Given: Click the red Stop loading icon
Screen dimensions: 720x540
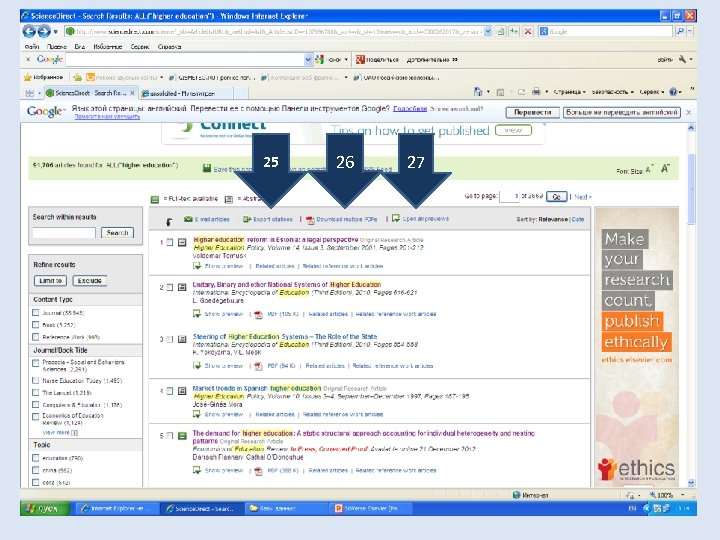Looking at the screenshot, I should 528,31.
